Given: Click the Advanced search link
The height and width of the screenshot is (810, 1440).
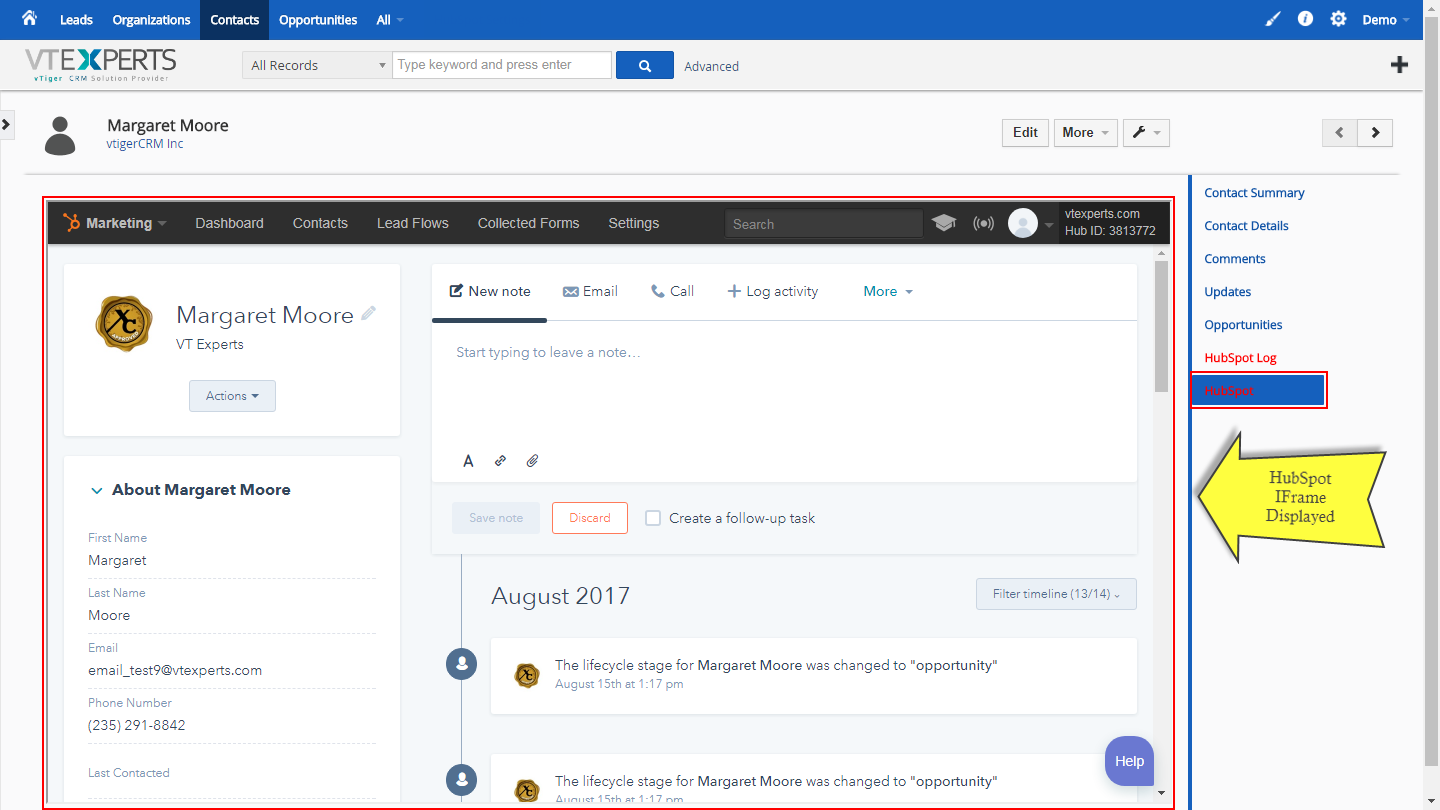Looking at the screenshot, I should pos(712,66).
